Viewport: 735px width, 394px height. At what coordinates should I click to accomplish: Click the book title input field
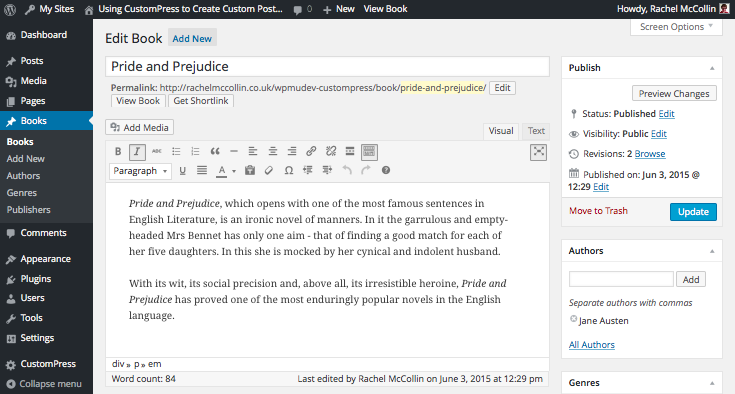point(327,67)
